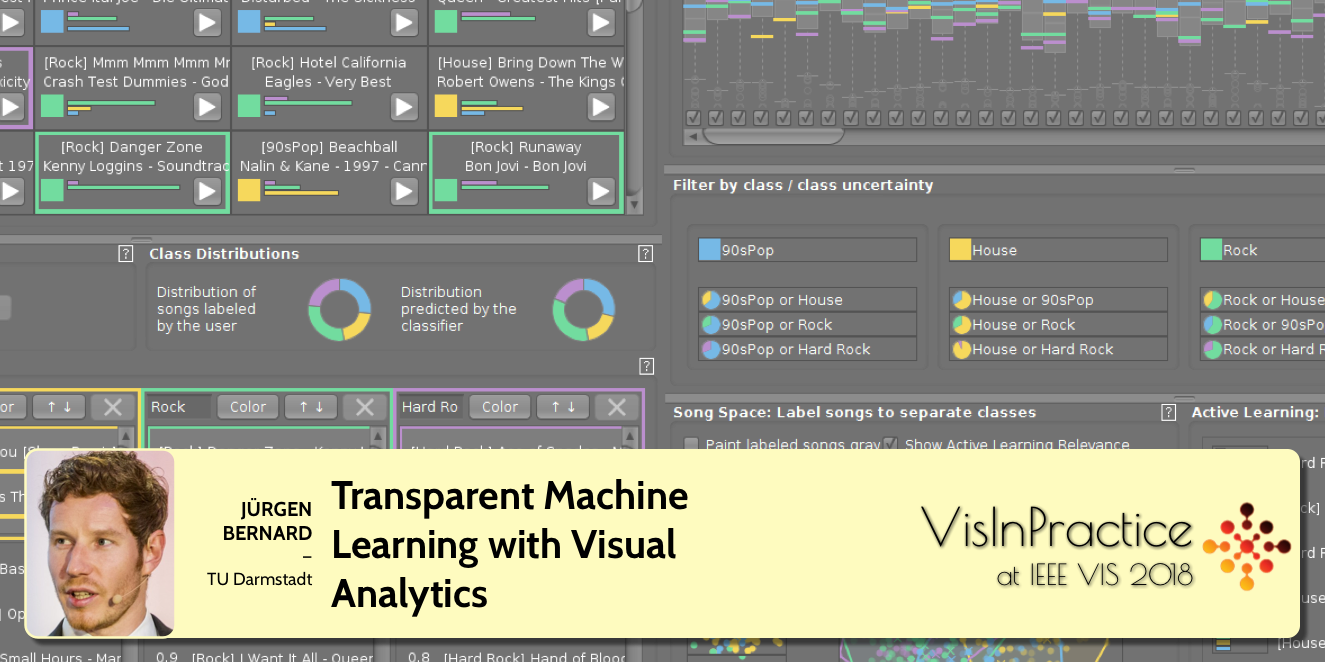Click Color button of Hard Rock class
Viewport: 1325px width, 662px height.
pos(500,407)
